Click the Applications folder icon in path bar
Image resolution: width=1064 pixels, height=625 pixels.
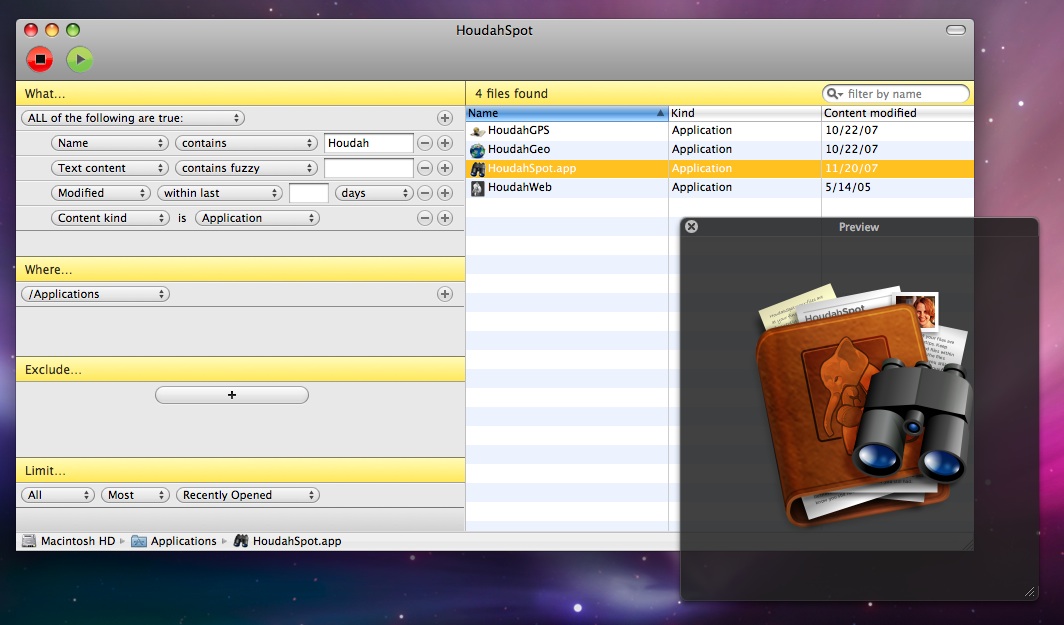138,541
